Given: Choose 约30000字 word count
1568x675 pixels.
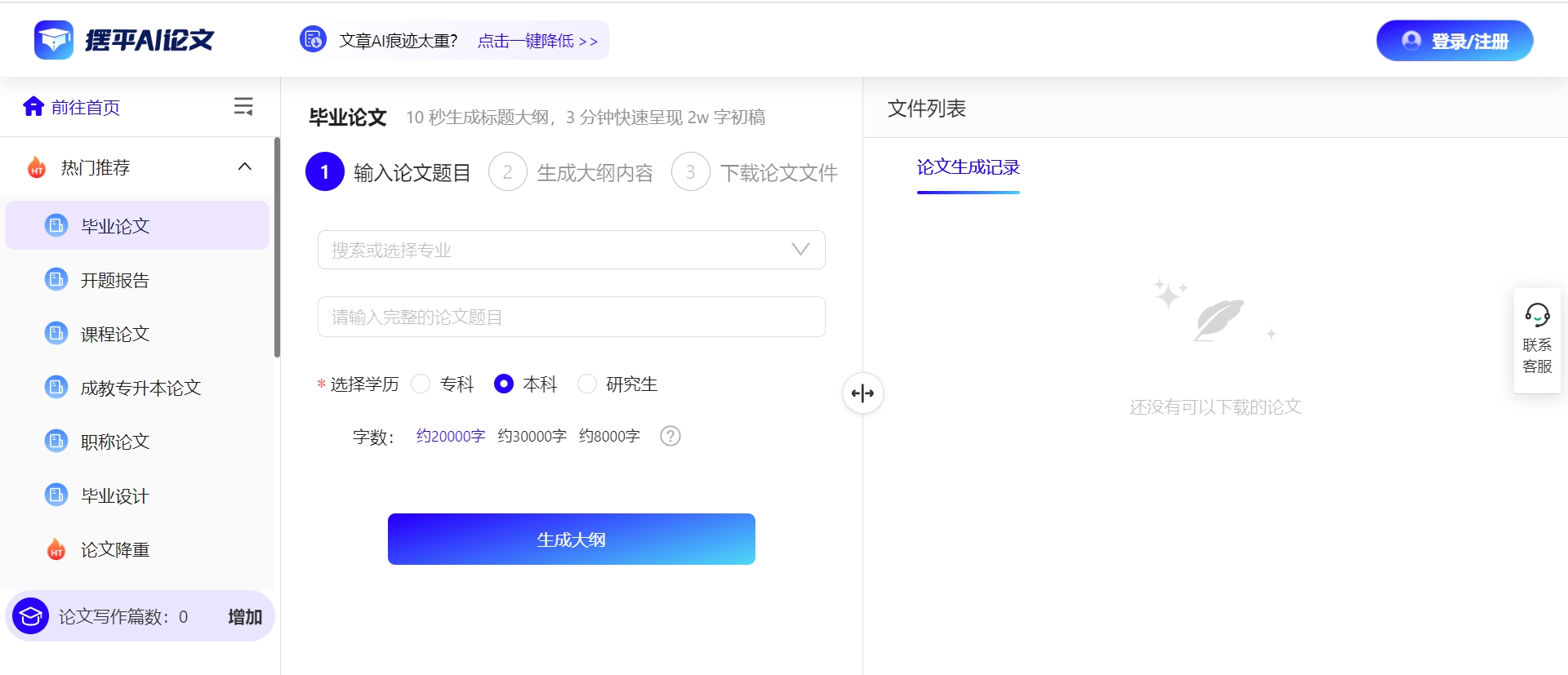Looking at the screenshot, I should pos(532,436).
